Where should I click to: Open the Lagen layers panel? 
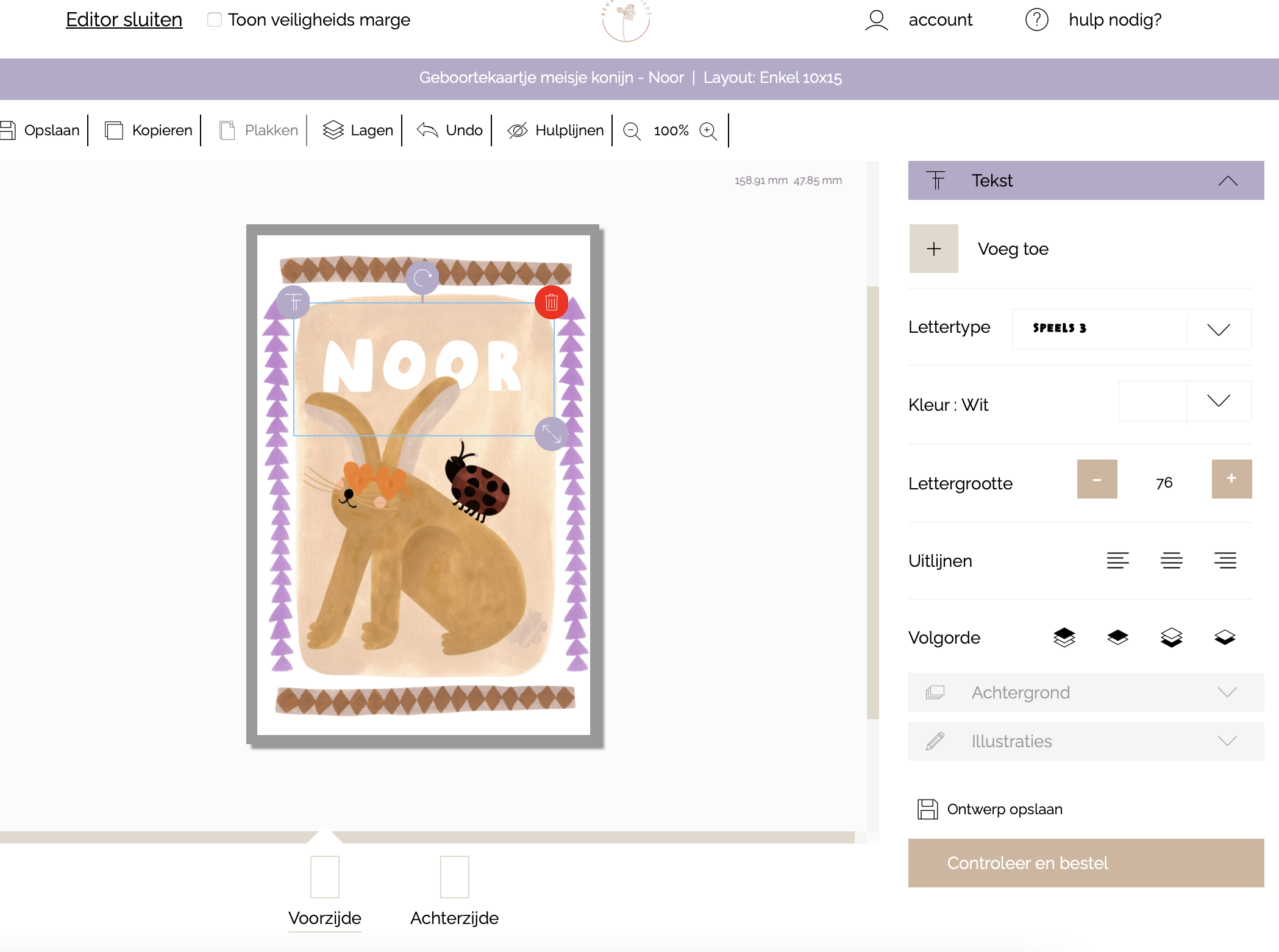[x=358, y=130]
